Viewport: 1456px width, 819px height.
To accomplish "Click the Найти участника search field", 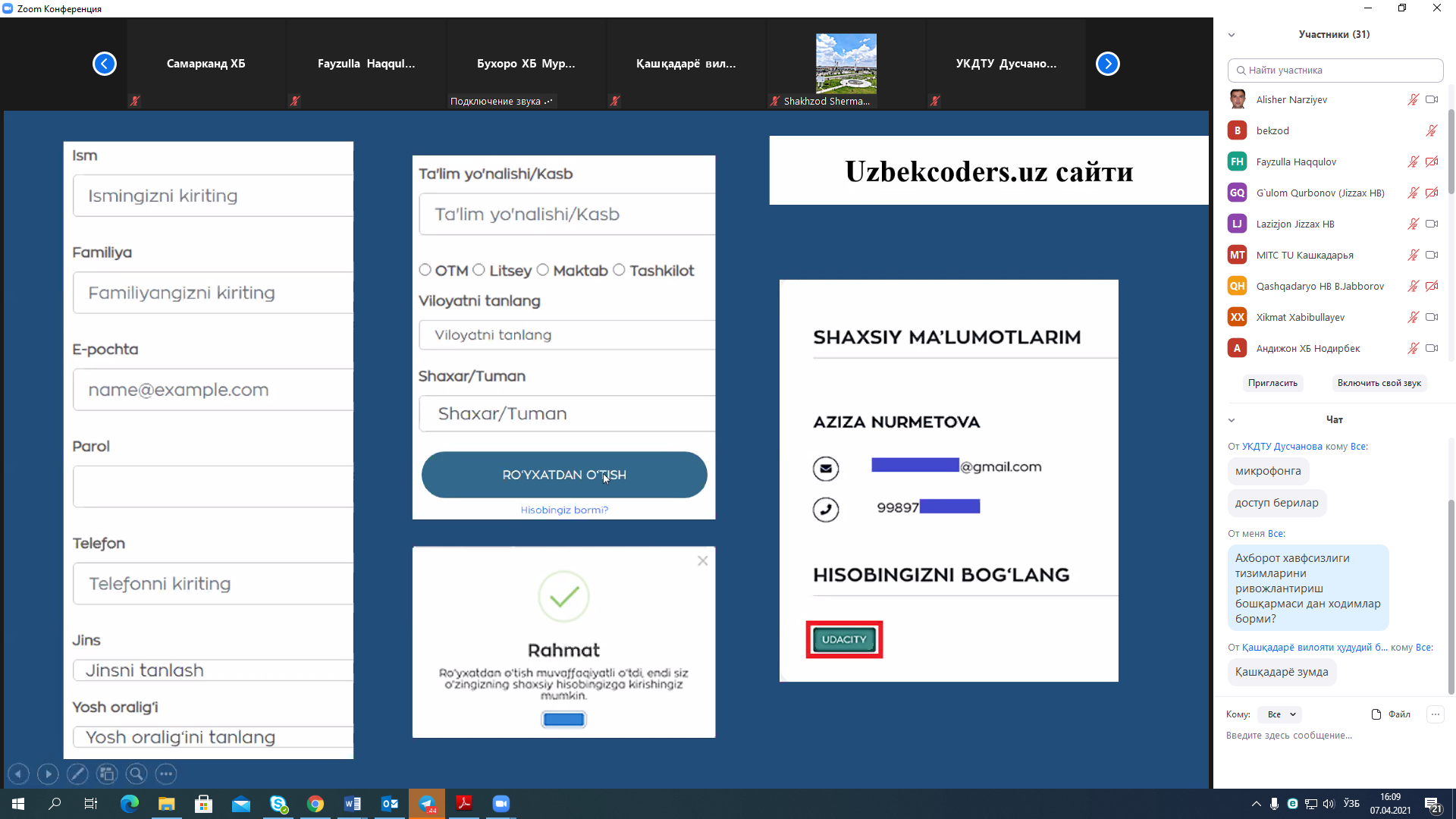I will (1335, 70).
